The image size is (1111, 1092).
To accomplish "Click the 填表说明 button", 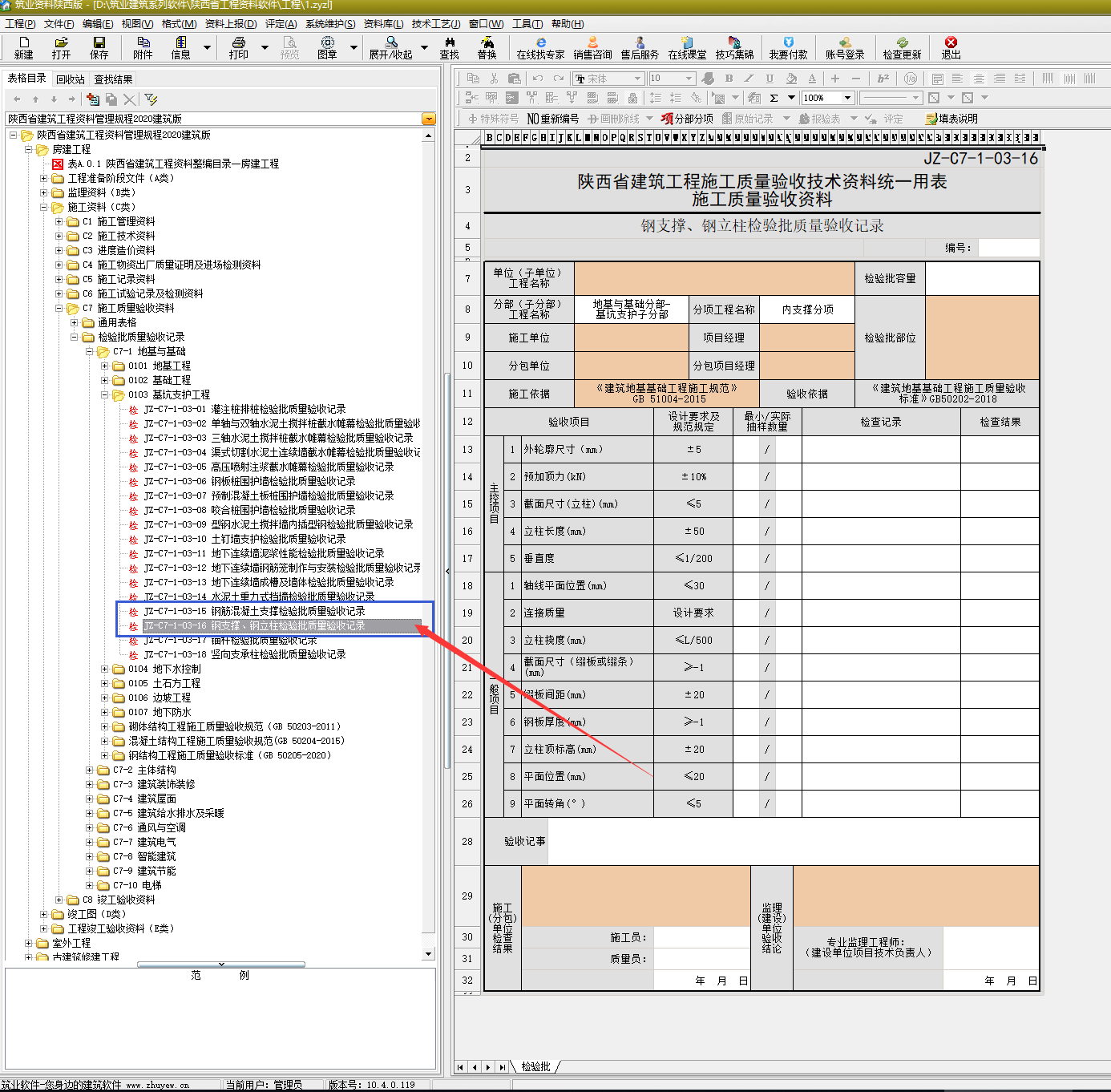I will tap(951, 119).
